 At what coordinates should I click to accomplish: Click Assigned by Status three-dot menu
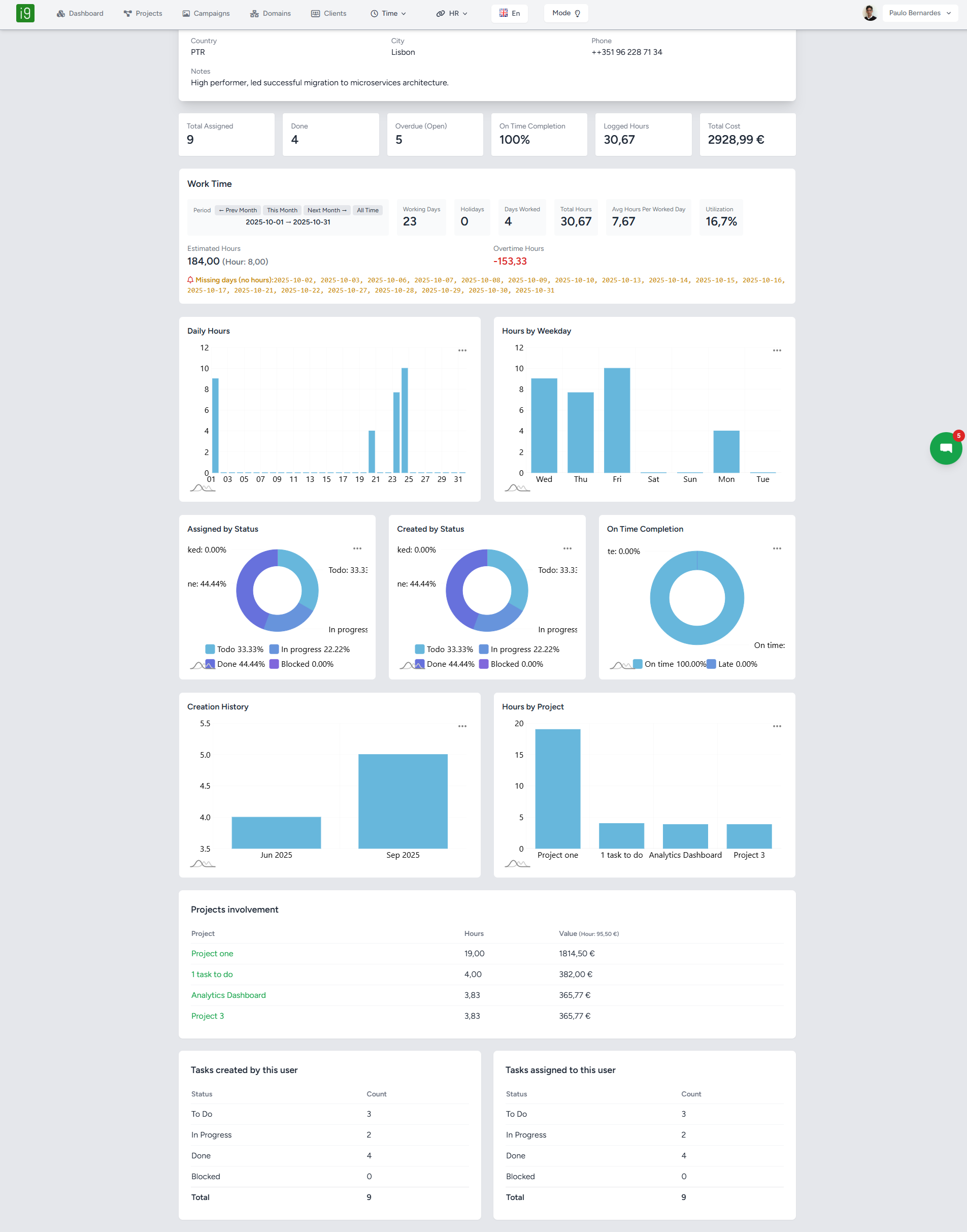point(357,548)
